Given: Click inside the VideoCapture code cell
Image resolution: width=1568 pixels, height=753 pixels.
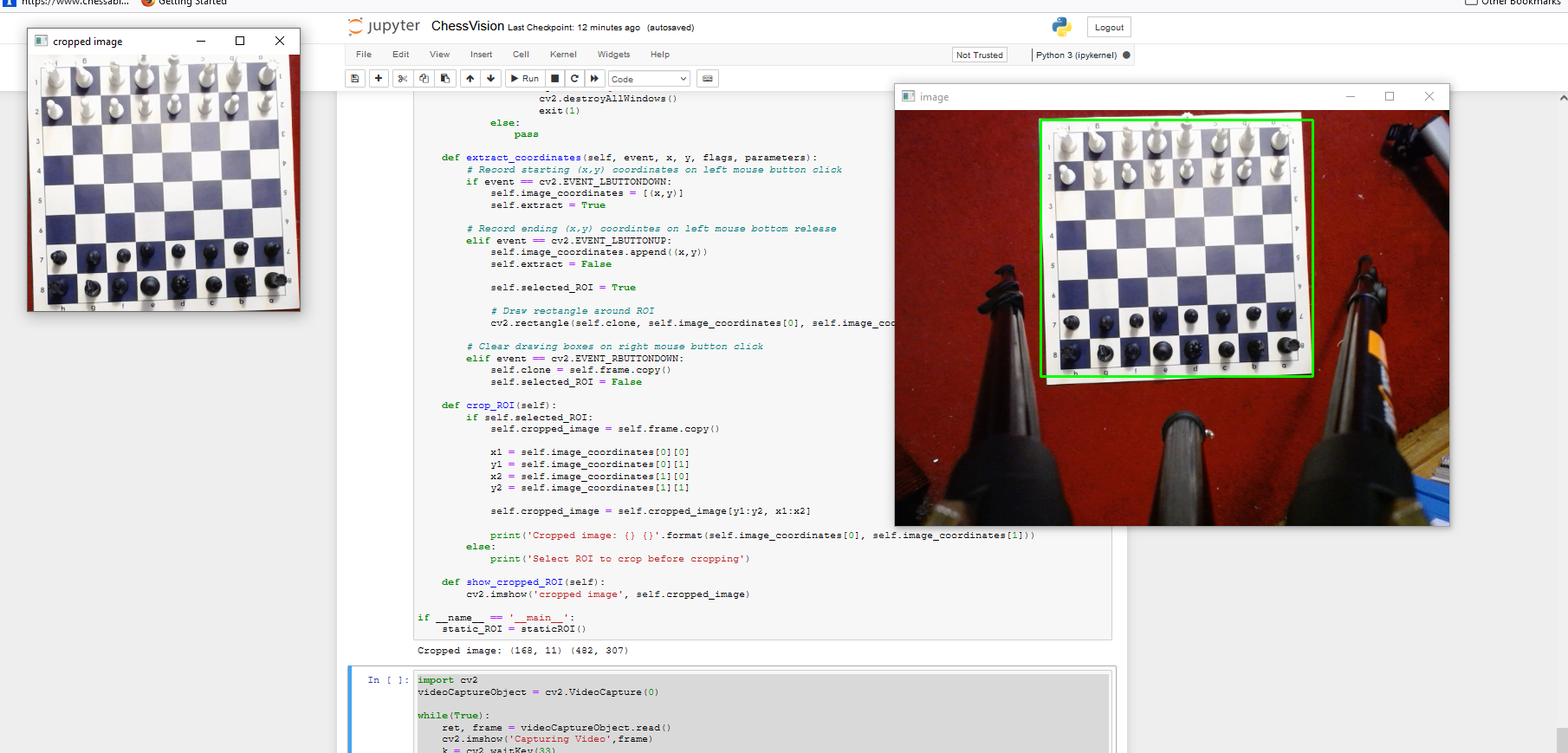Looking at the screenshot, I should point(762,715).
